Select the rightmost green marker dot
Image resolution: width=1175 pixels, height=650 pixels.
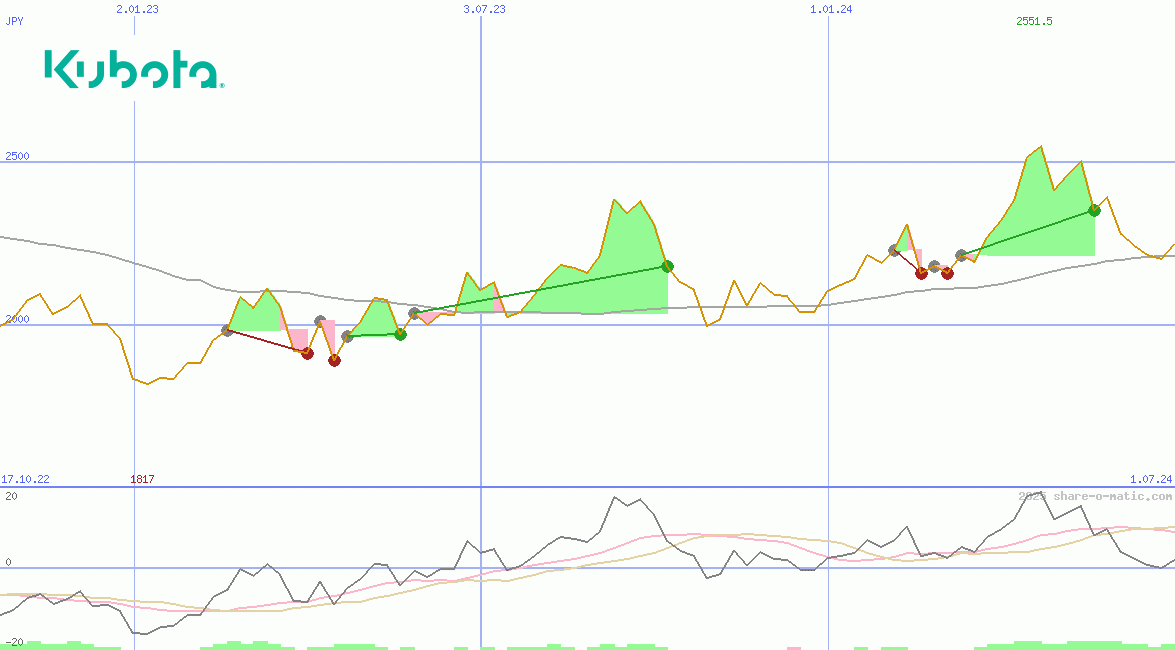tap(1094, 210)
